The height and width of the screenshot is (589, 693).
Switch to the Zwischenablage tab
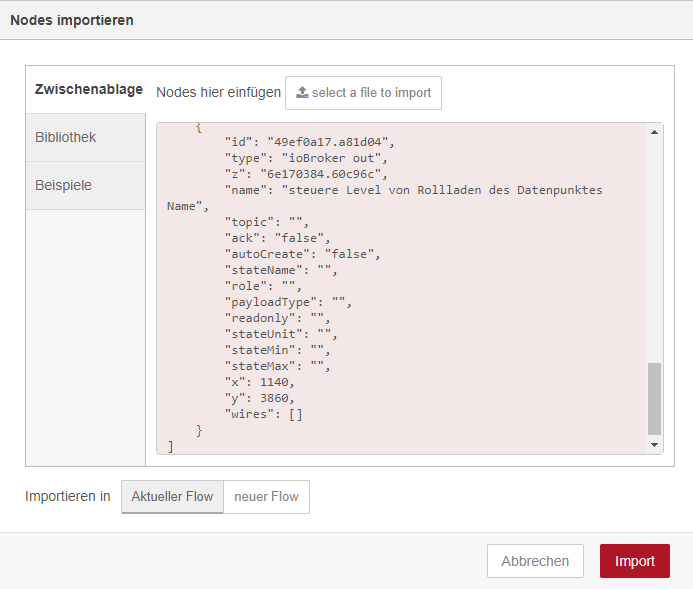(x=88, y=89)
